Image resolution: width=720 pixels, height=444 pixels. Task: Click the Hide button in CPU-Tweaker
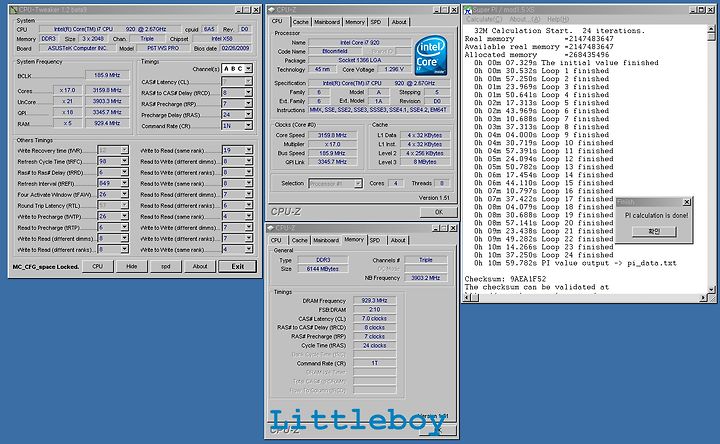pos(132,266)
